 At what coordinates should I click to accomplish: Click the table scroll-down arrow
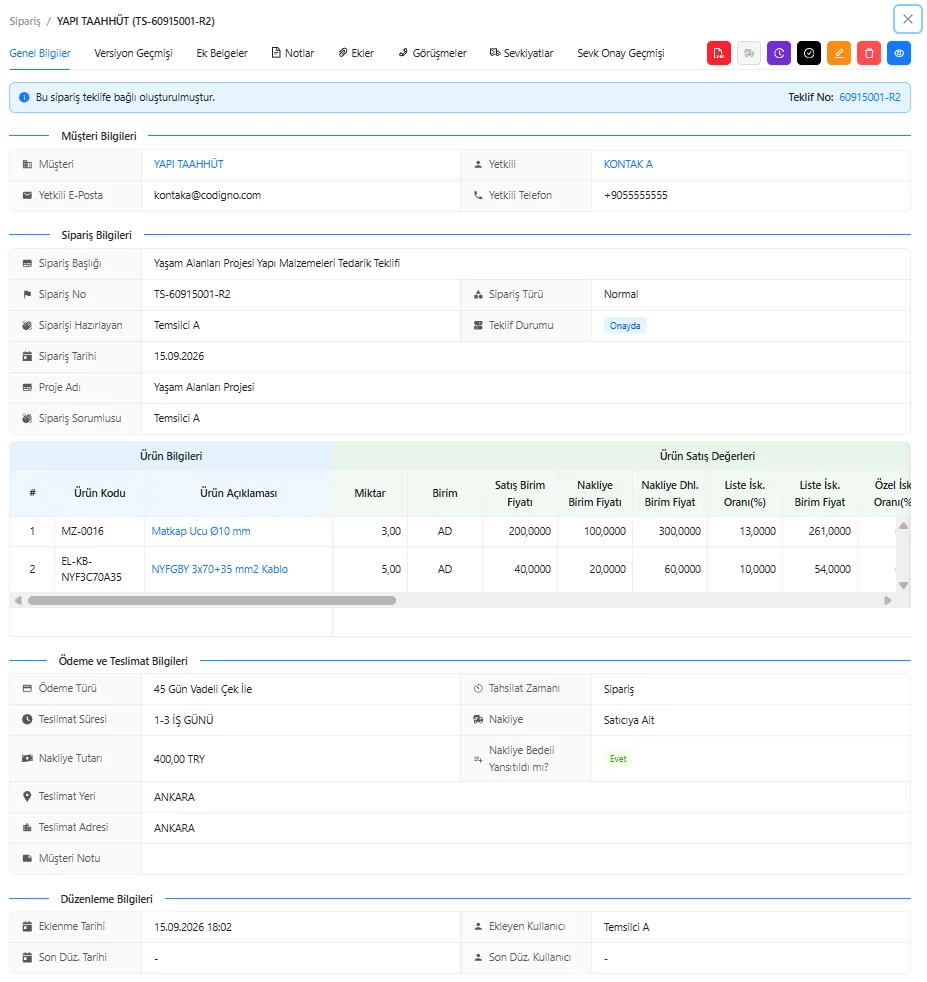(903, 586)
